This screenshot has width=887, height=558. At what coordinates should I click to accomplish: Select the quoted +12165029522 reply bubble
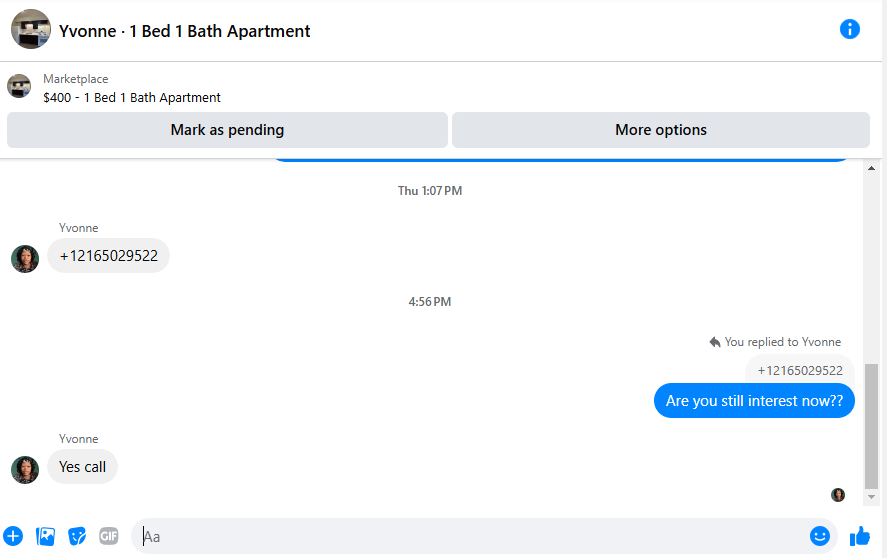pos(800,370)
